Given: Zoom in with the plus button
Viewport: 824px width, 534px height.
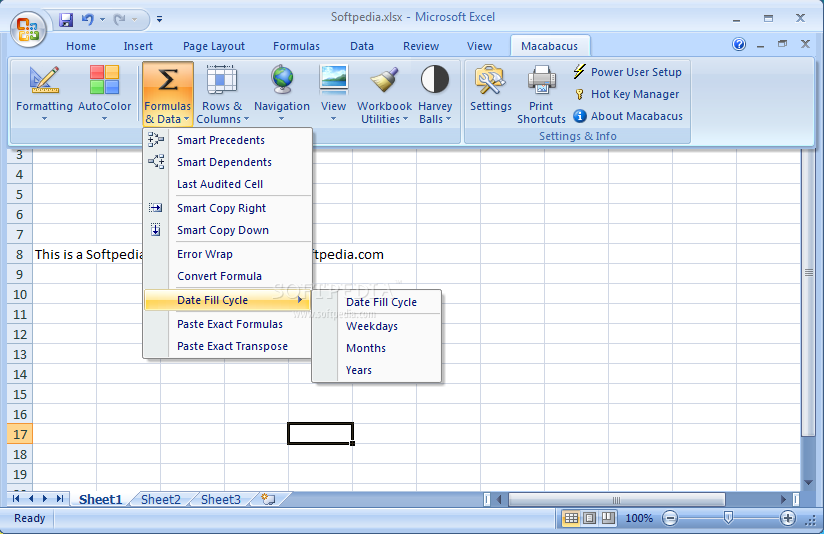Looking at the screenshot, I should (788, 519).
